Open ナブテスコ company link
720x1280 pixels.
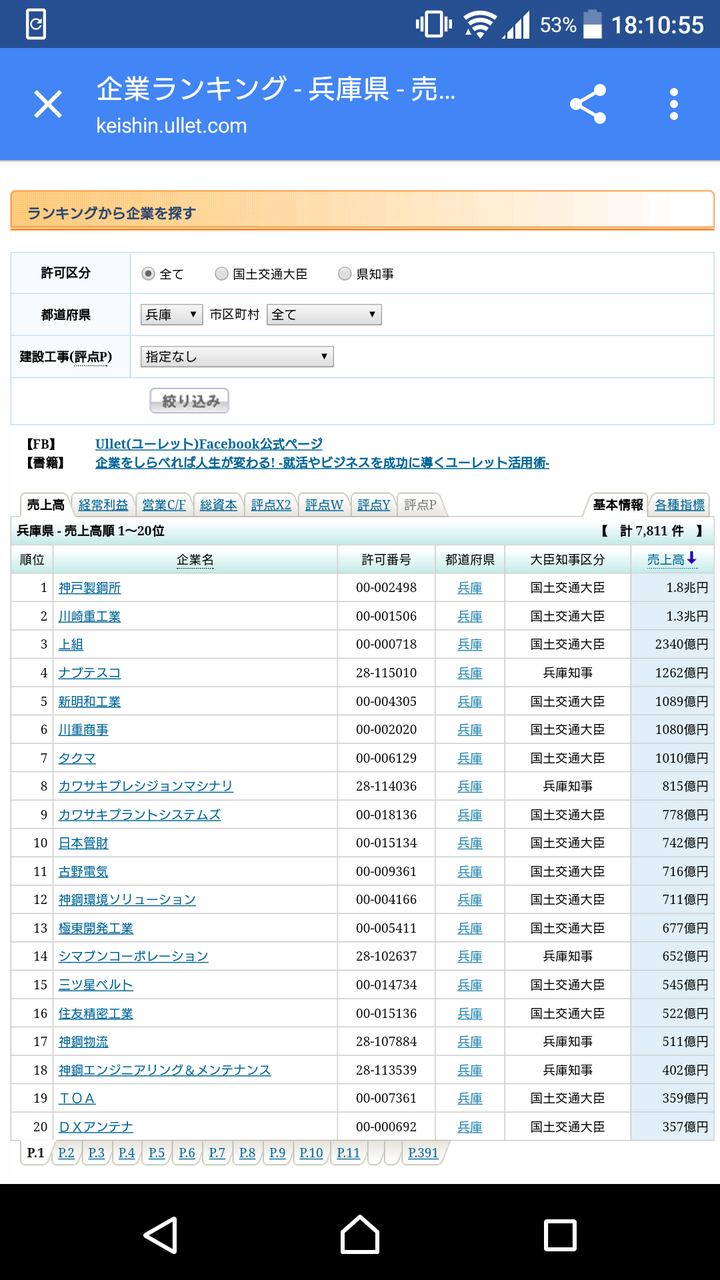tap(90, 673)
